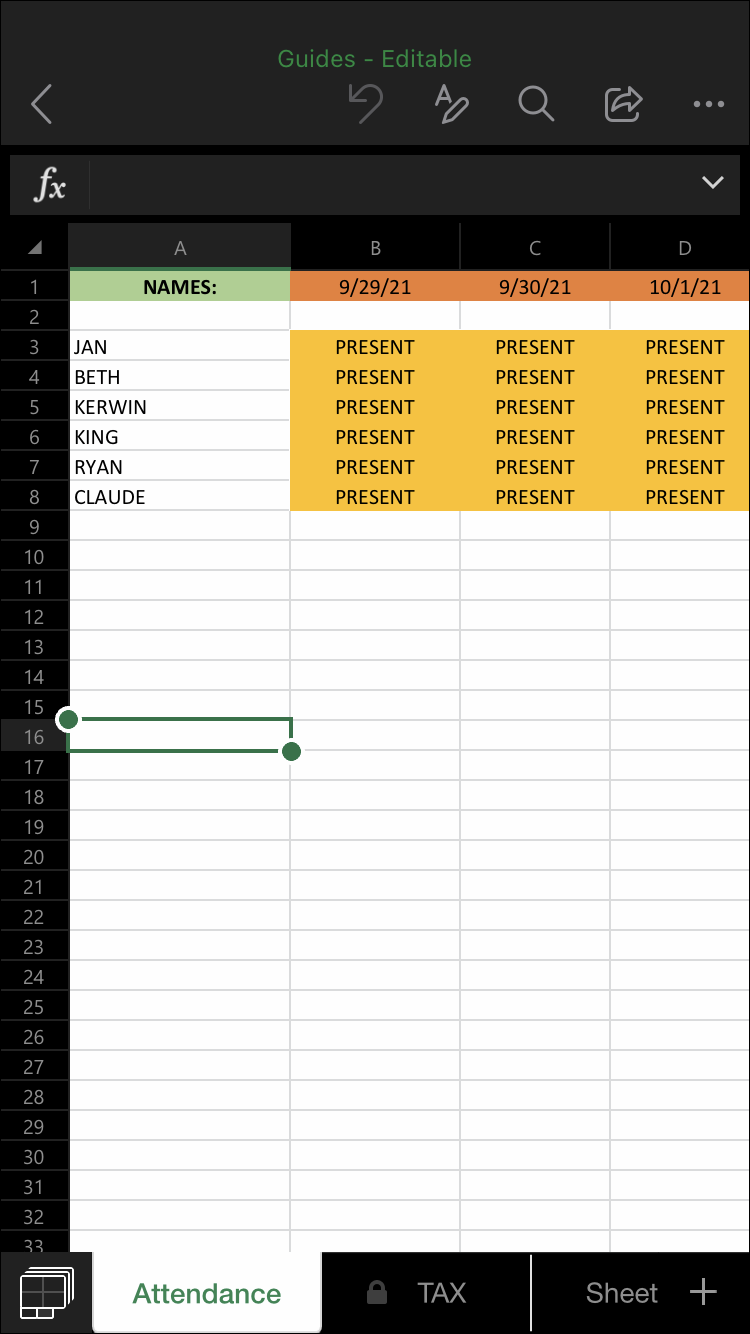Click the formula bar input field
This screenshot has width=750, height=1334.
(390, 185)
